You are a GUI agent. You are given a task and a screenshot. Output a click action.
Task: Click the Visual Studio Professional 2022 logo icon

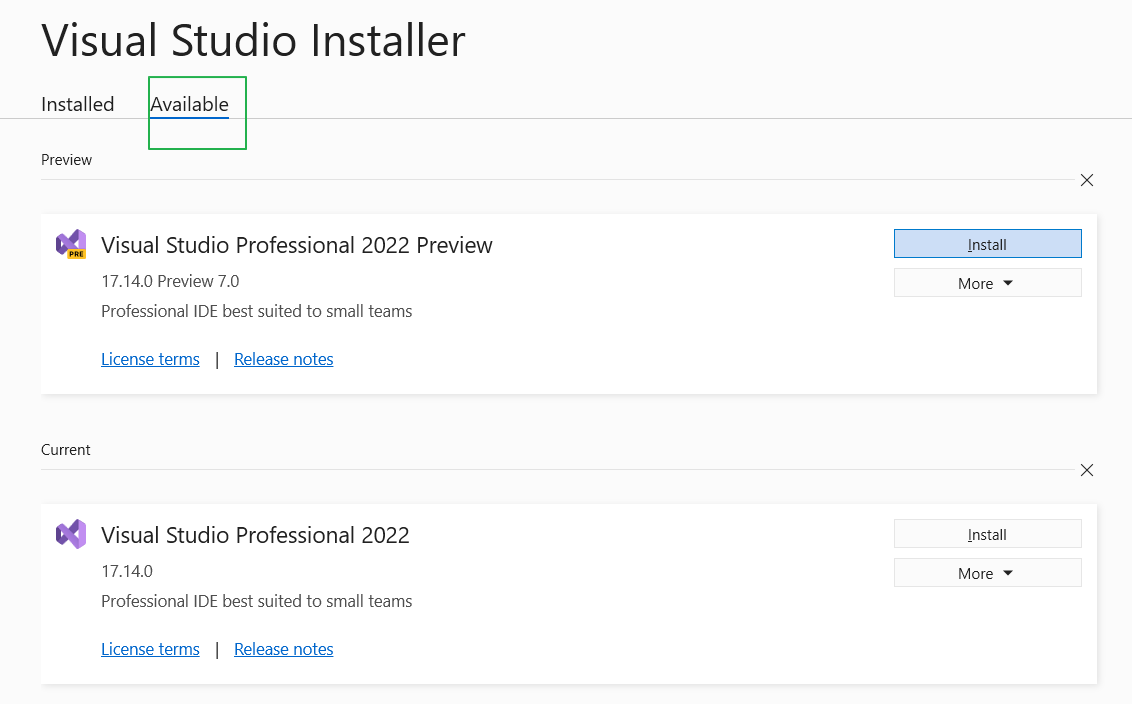point(71,534)
